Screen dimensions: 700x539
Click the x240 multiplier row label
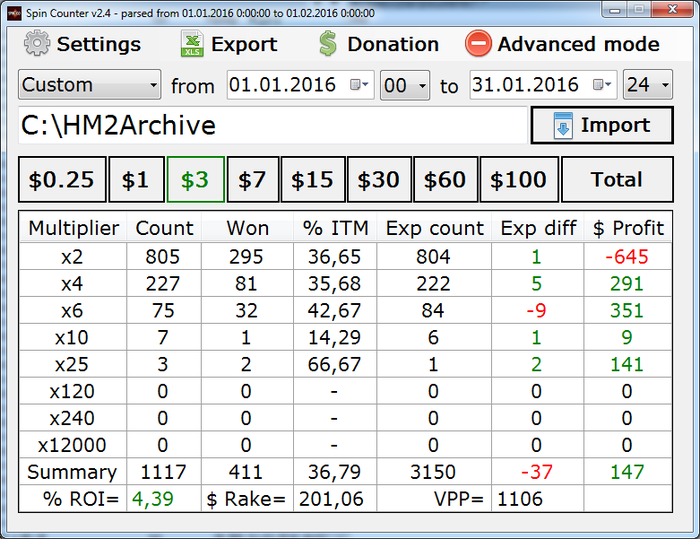point(72,418)
